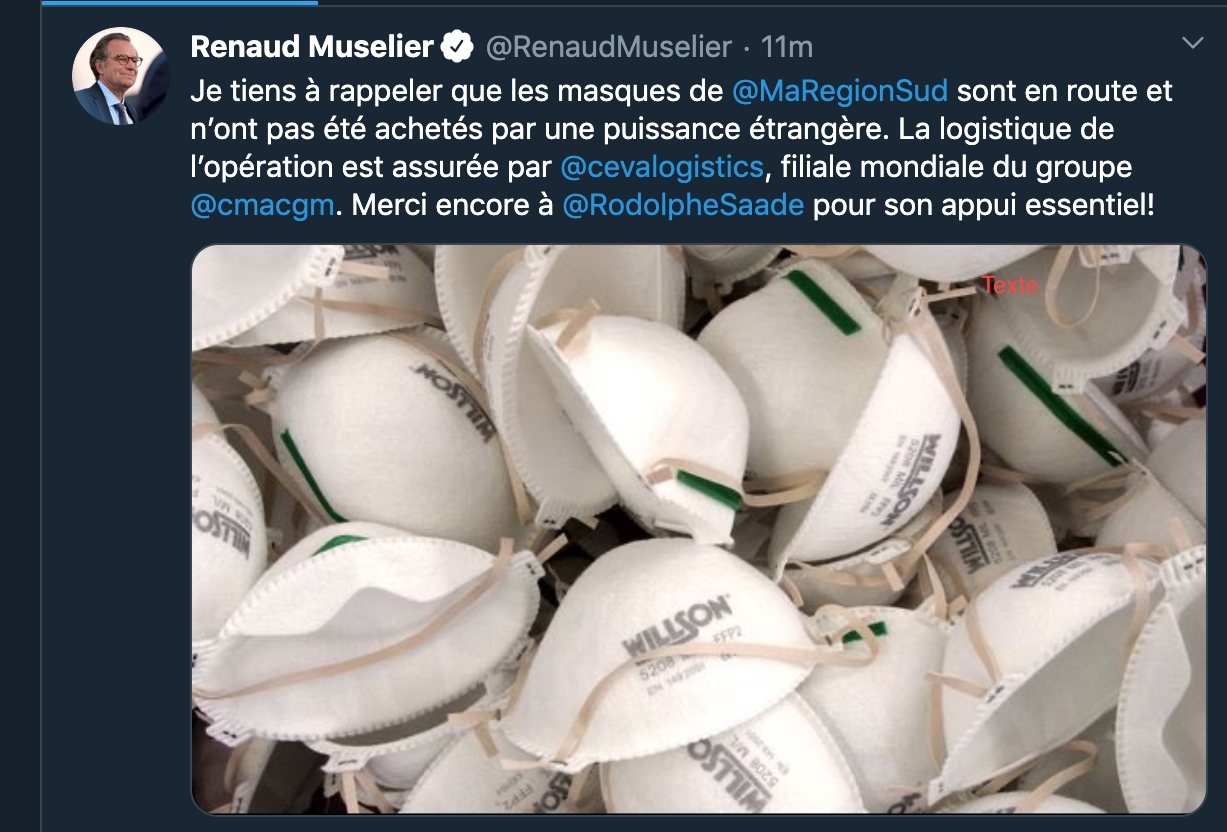The image size is (1227, 832).
Task: Click the verified badge beside Renaud Muselier
Action: pos(458,46)
